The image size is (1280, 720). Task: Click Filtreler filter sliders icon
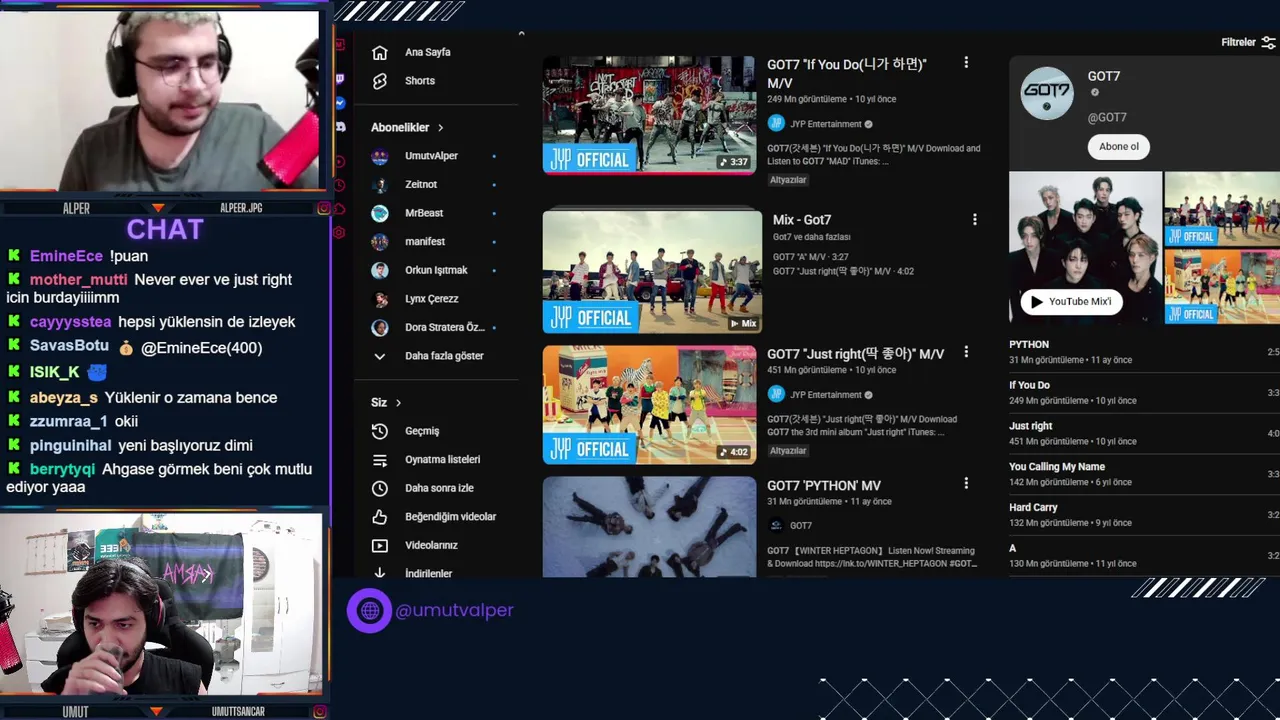[x=1268, y=43]
